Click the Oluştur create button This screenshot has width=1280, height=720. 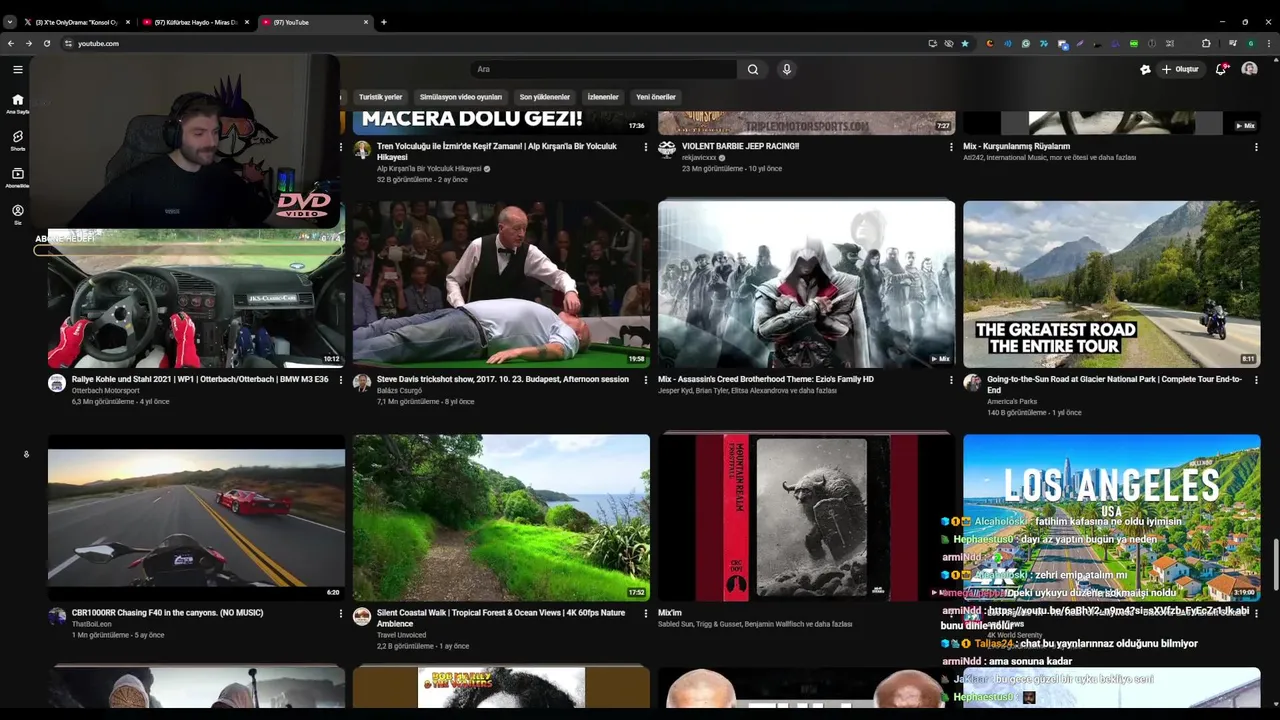click(1180, 69)
